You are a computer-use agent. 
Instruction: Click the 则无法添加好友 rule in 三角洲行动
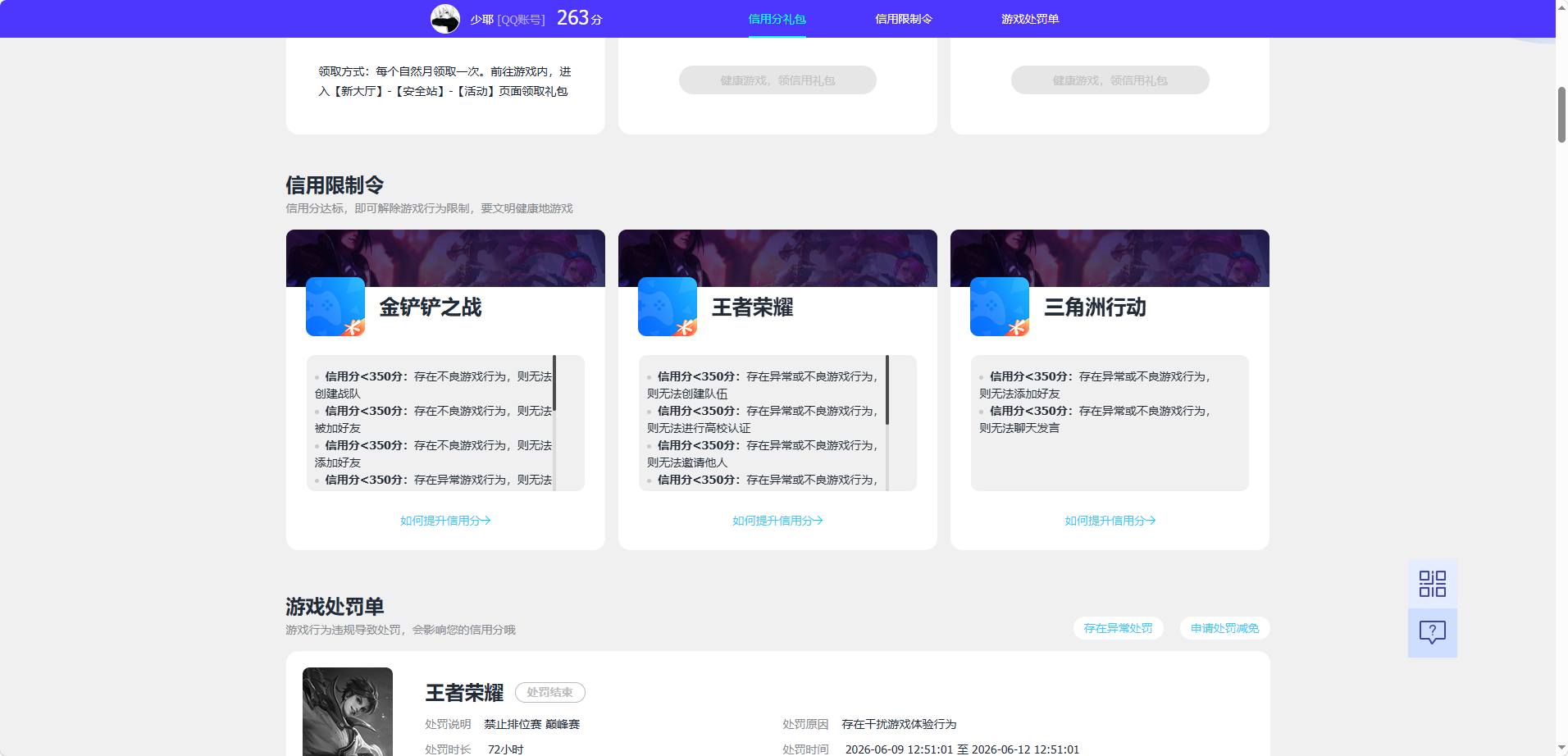(x=1019, y=394)
